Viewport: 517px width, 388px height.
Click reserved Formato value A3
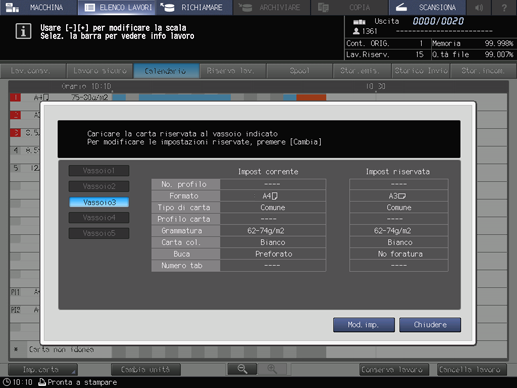pos(399,196)
